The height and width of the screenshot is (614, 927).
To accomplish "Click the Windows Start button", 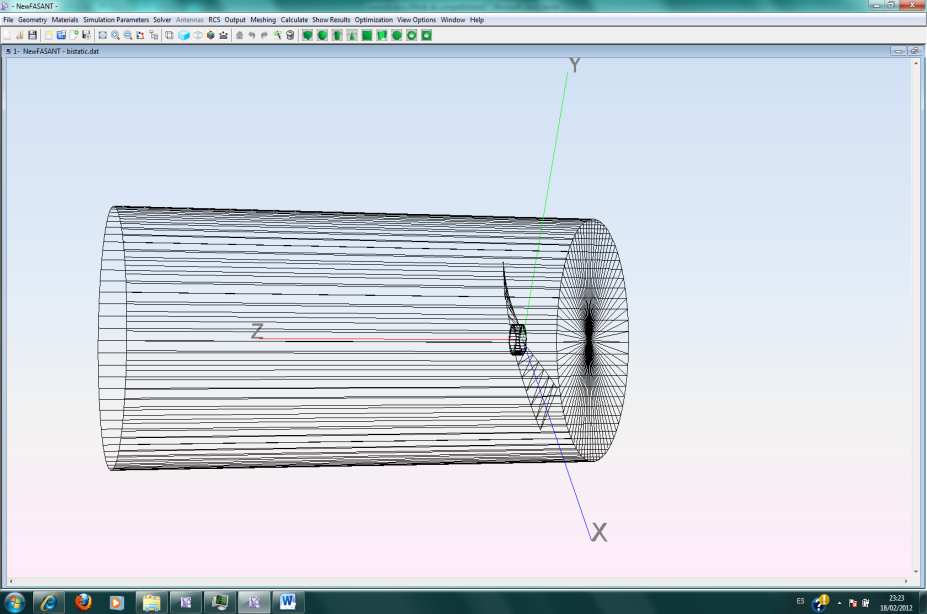I will tap(14, 602).
